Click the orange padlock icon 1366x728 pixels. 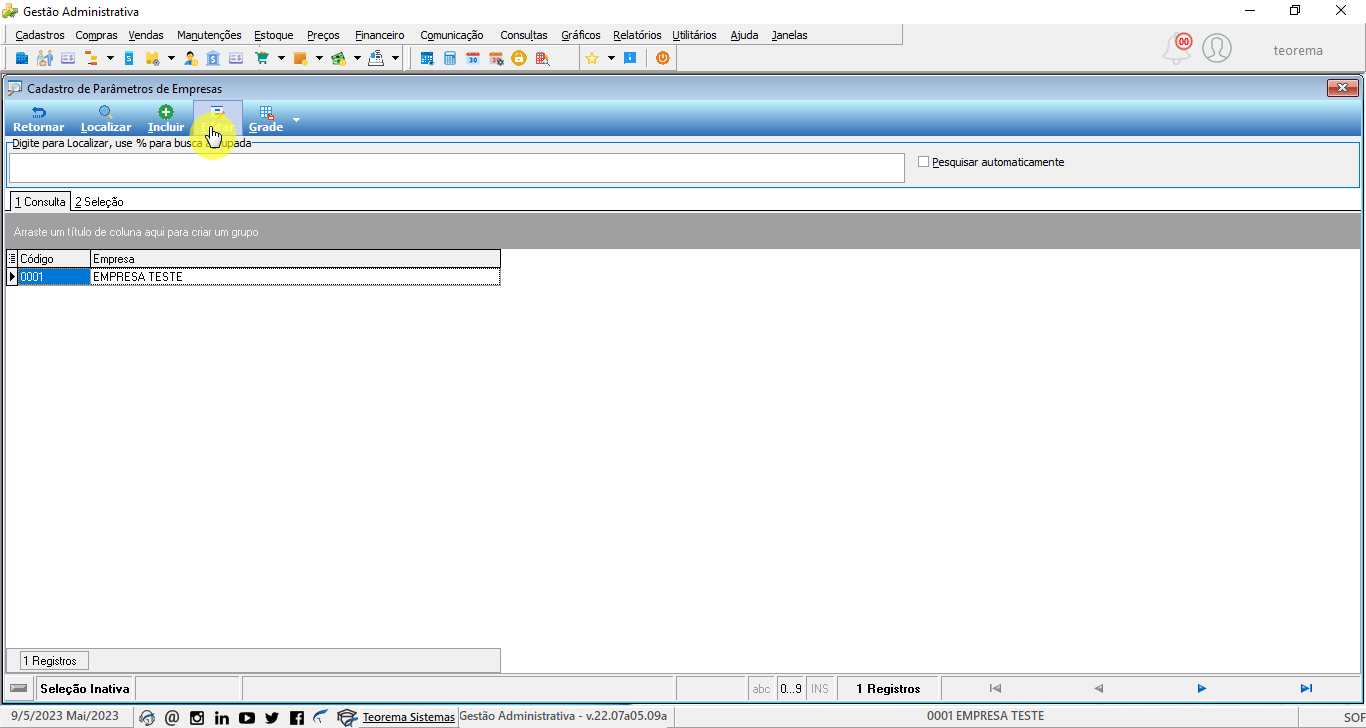click(519, 58)
